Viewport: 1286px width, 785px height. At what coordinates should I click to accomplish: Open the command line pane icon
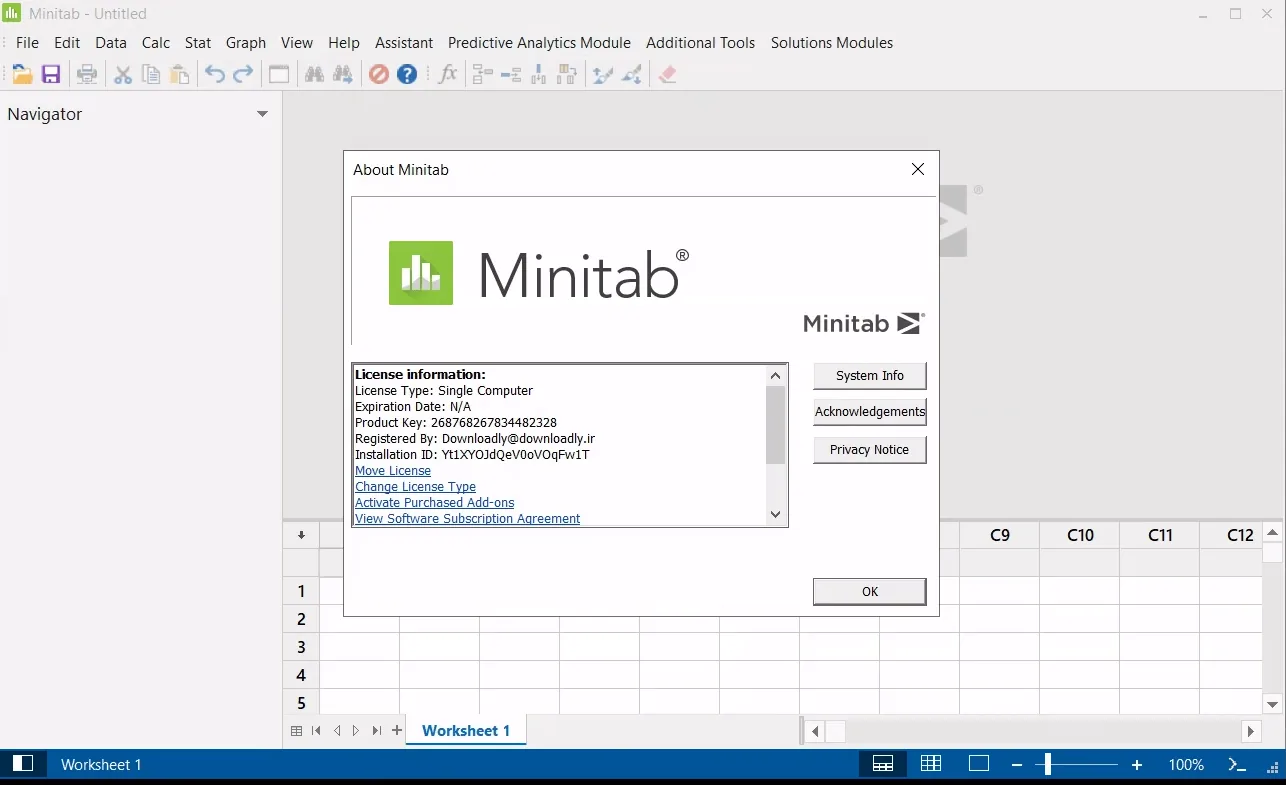tap(1237, 764)
